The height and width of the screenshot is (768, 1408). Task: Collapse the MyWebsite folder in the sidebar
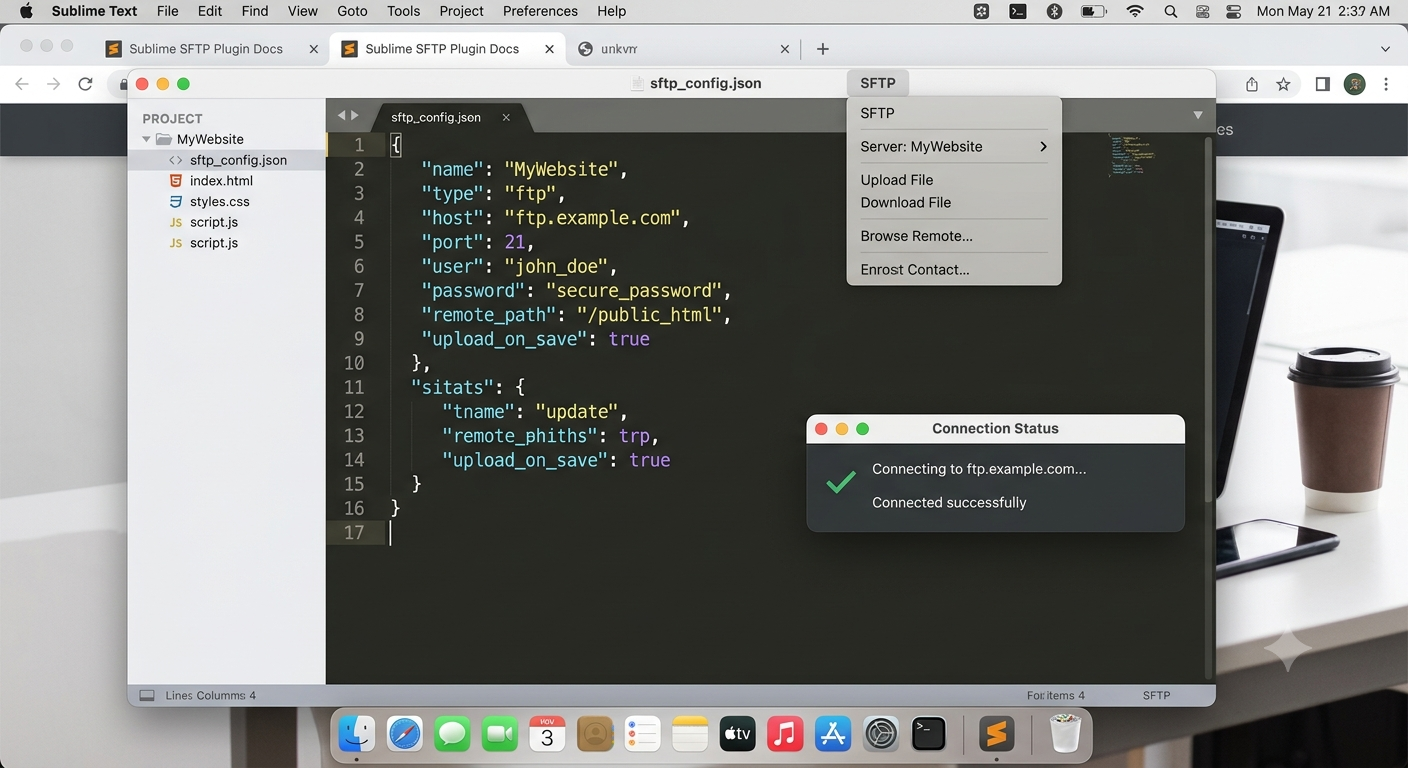(147, 139)
